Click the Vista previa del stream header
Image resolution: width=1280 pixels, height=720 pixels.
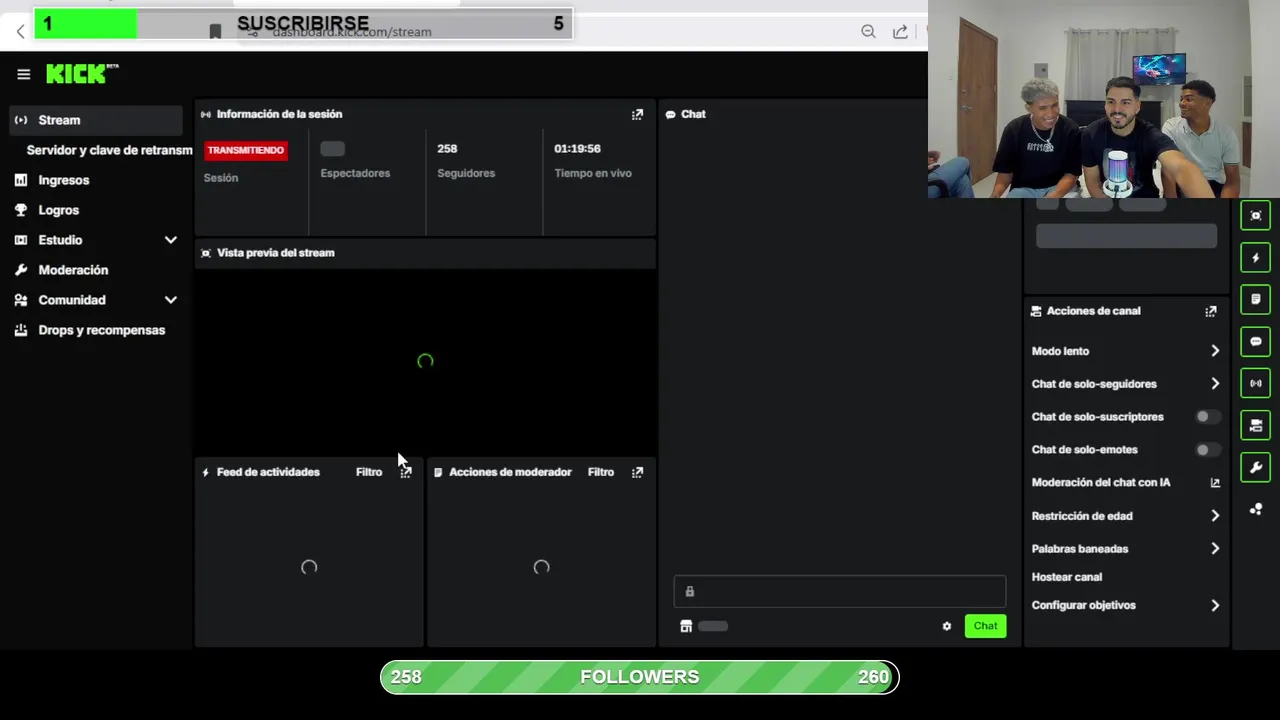(425, 253)
